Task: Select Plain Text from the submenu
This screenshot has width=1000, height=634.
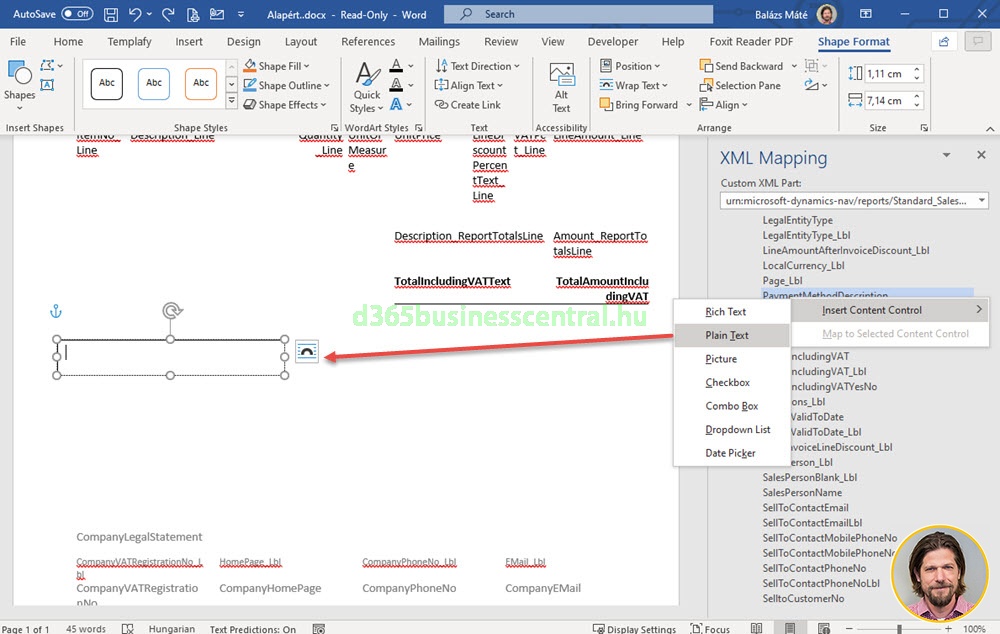Action: 727,336
